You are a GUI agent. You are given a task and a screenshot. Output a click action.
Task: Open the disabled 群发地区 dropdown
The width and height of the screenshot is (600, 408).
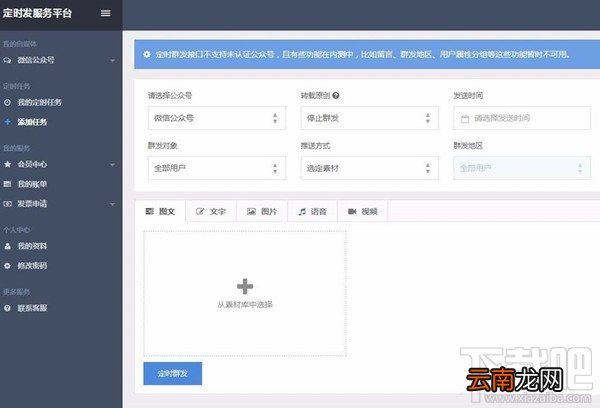pyautogui.click(x=522, y=168)
